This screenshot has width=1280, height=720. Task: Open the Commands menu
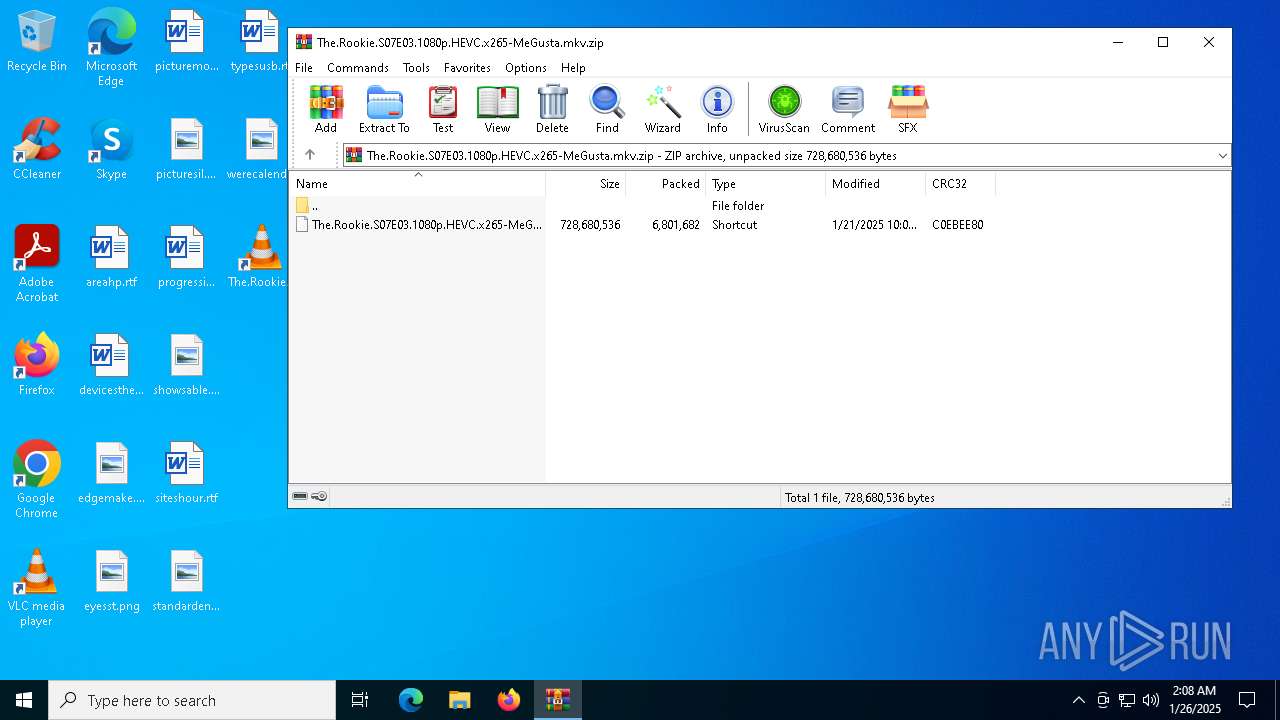358,68
